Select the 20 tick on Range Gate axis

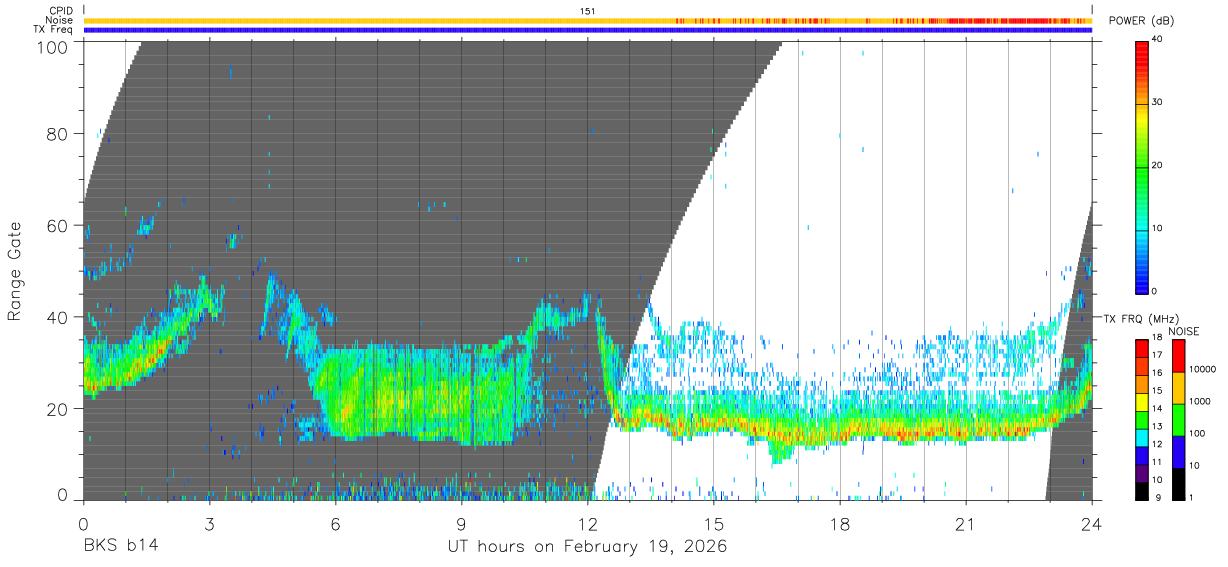point(60,408)
